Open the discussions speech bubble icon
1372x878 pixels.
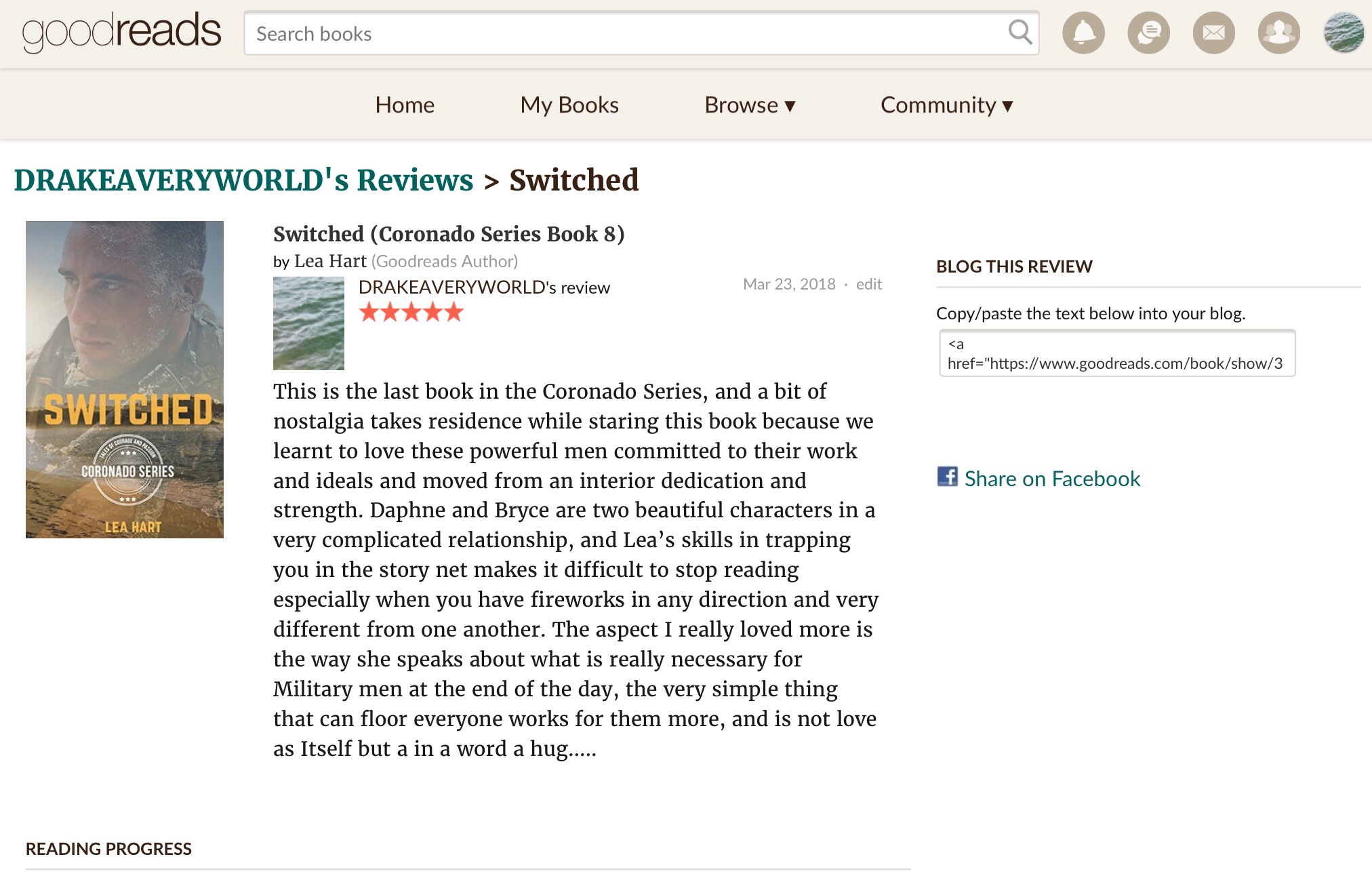pyautogui.click(x=1148, y=33)
